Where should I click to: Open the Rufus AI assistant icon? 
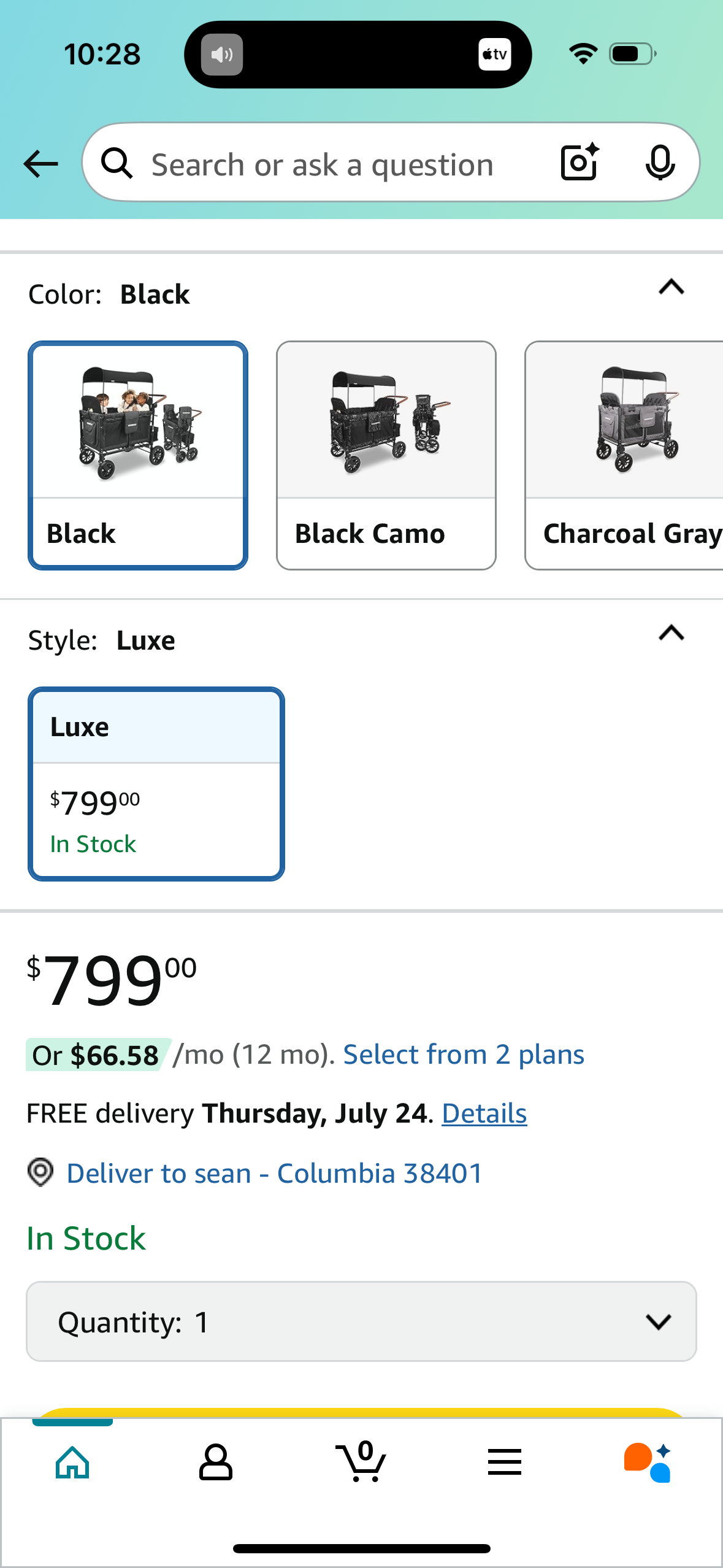tap(648, 1462)
